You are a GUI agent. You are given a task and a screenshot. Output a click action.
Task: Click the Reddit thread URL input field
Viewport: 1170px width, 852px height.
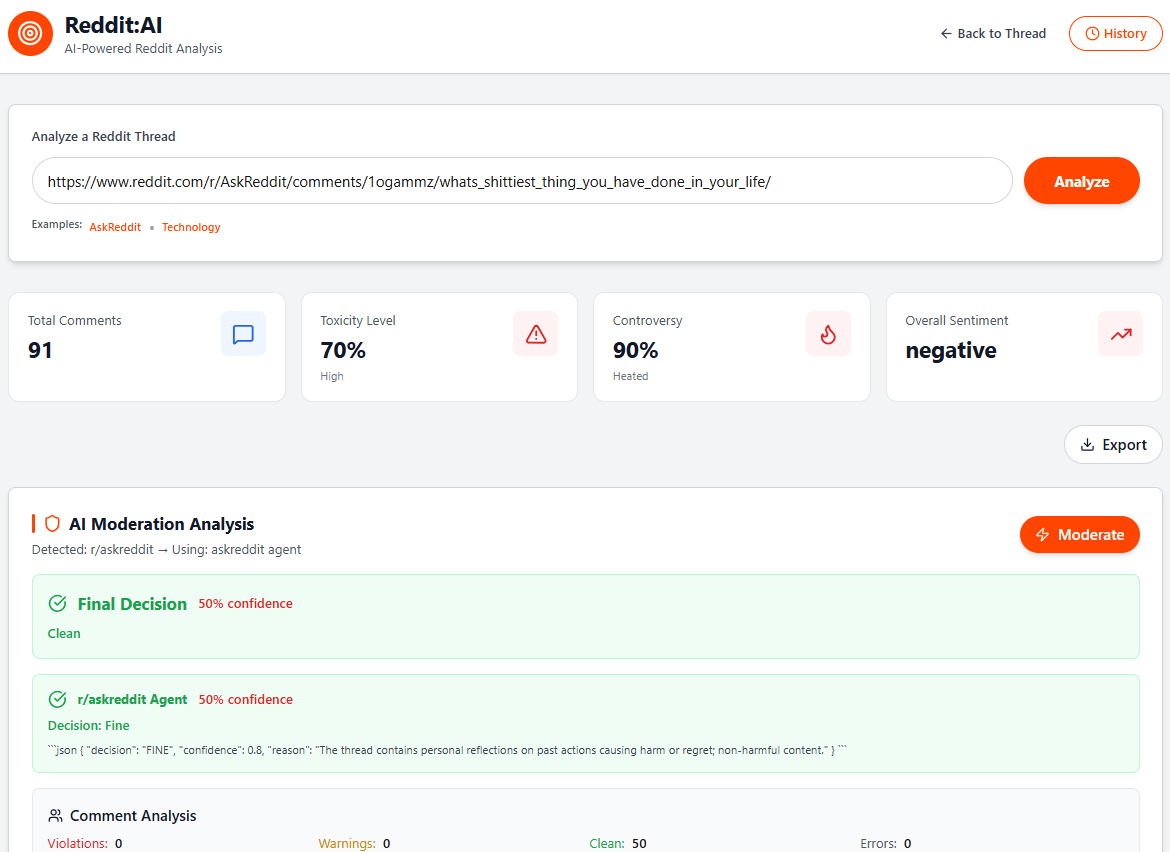pyautogui.click(x=522, y=181)
